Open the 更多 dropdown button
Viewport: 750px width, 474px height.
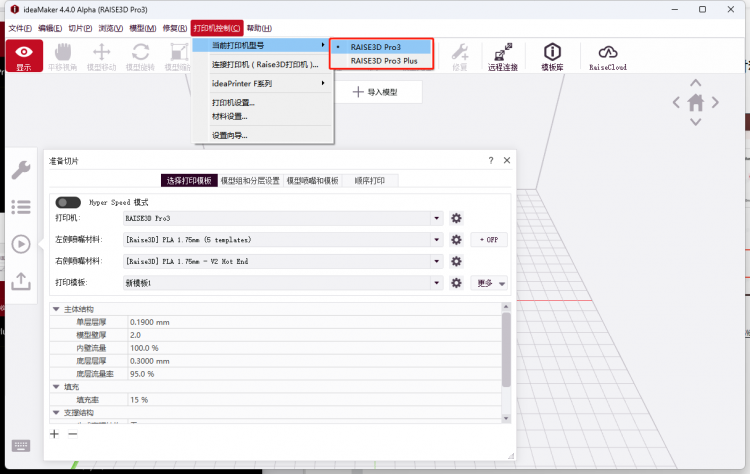[489, 283]
